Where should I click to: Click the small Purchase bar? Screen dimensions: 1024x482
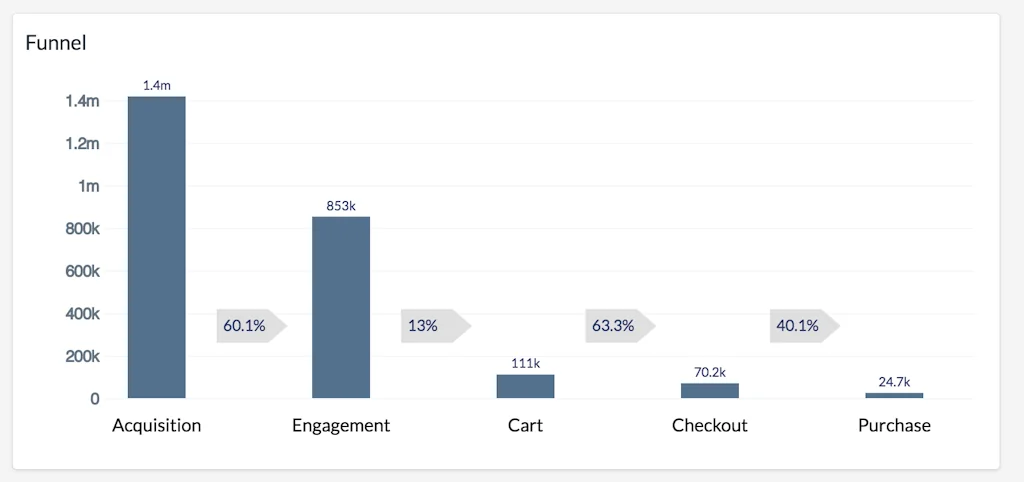pyautogui.click(x=894, y=395)
